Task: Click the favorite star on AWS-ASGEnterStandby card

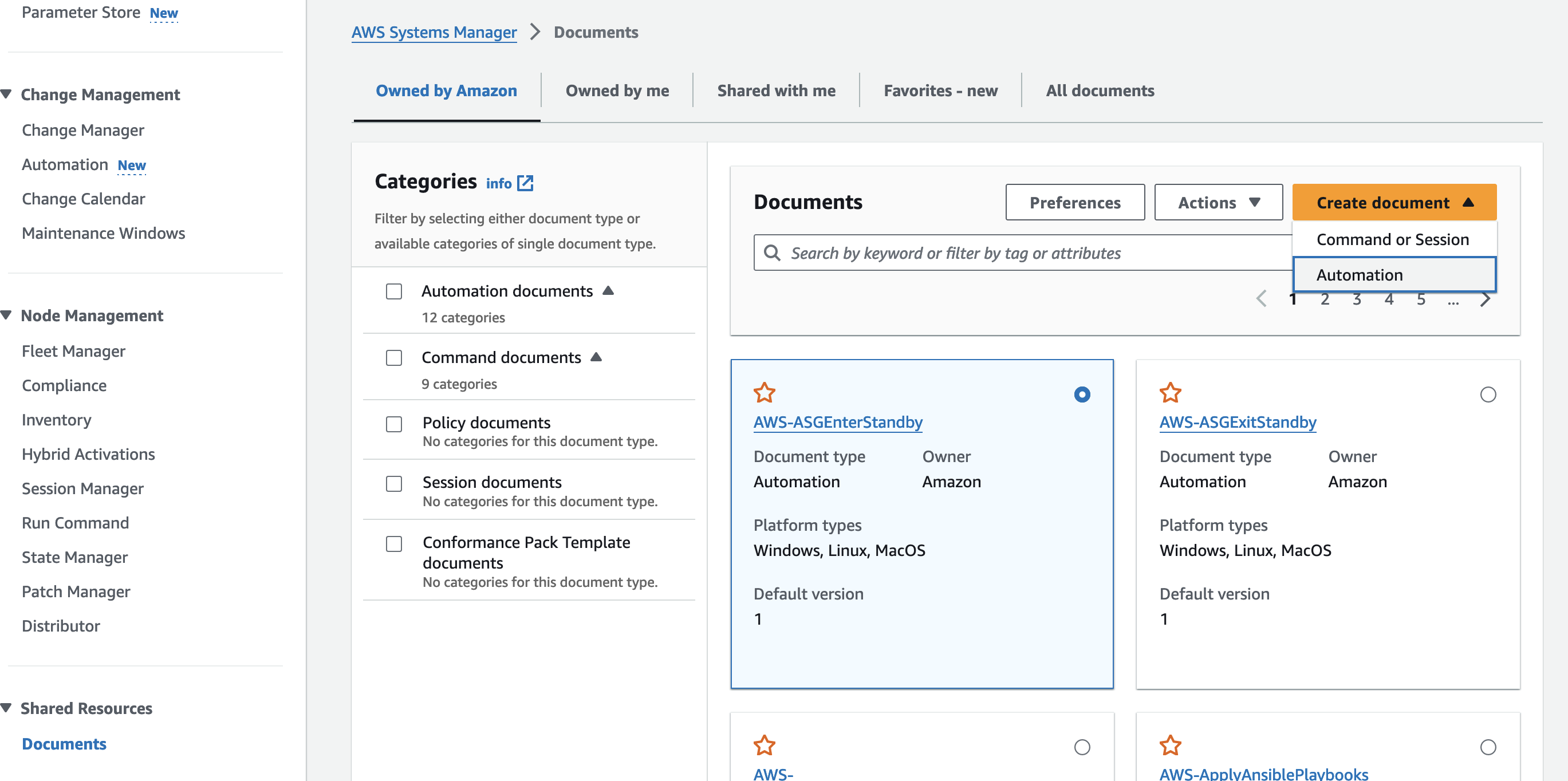Action: tap(764, 393)
